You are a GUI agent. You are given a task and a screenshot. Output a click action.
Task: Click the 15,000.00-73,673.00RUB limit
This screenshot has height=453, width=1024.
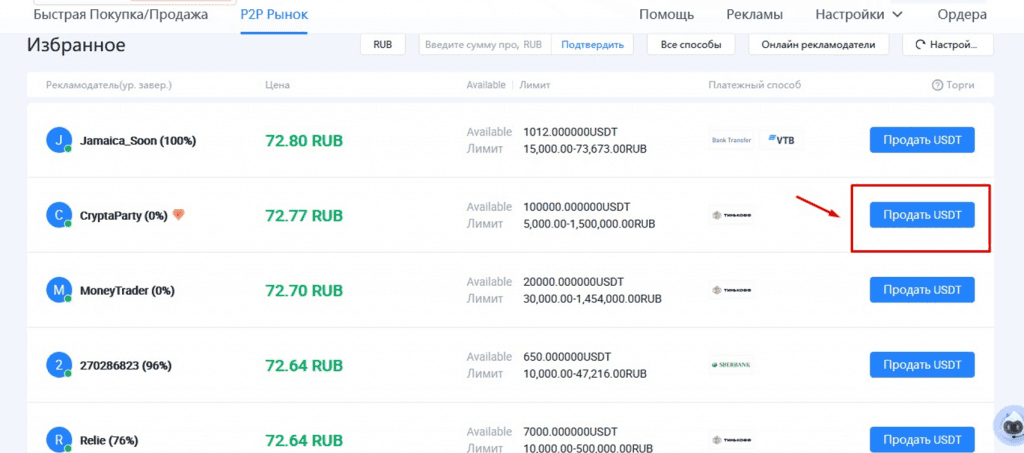[x=584, y=149]
